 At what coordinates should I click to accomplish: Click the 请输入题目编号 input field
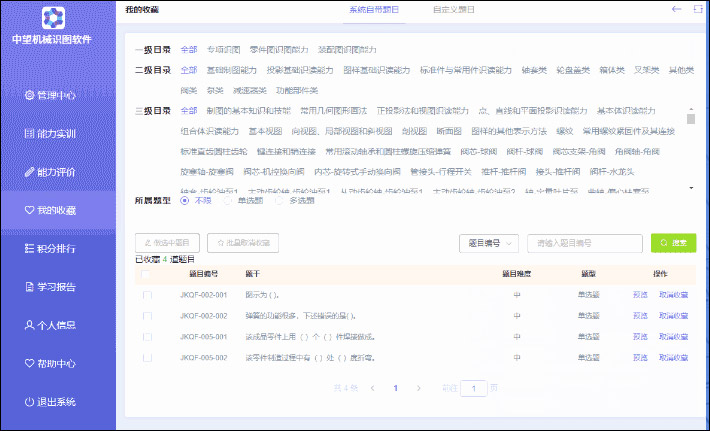coord(584,242)
